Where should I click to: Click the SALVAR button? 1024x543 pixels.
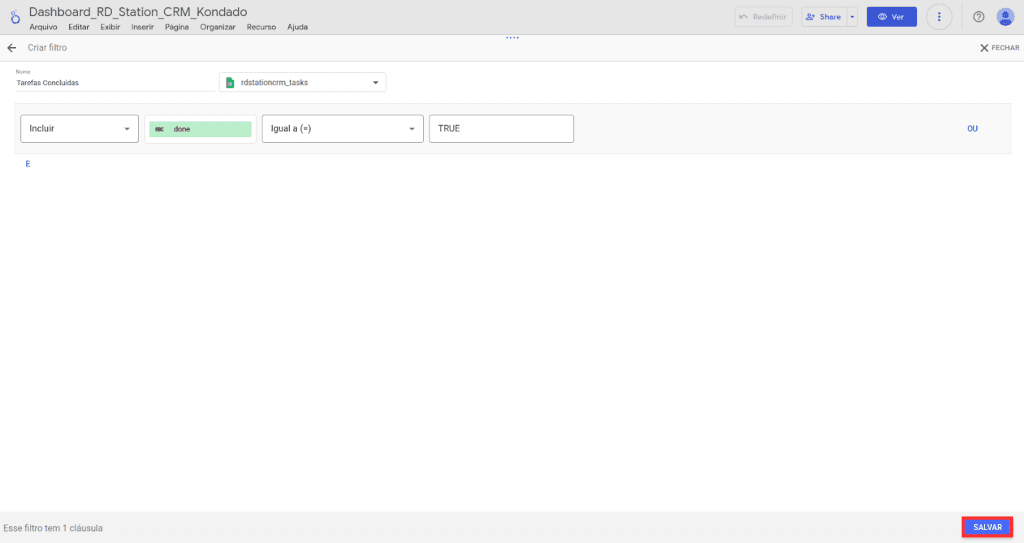[x=987, y=527]
